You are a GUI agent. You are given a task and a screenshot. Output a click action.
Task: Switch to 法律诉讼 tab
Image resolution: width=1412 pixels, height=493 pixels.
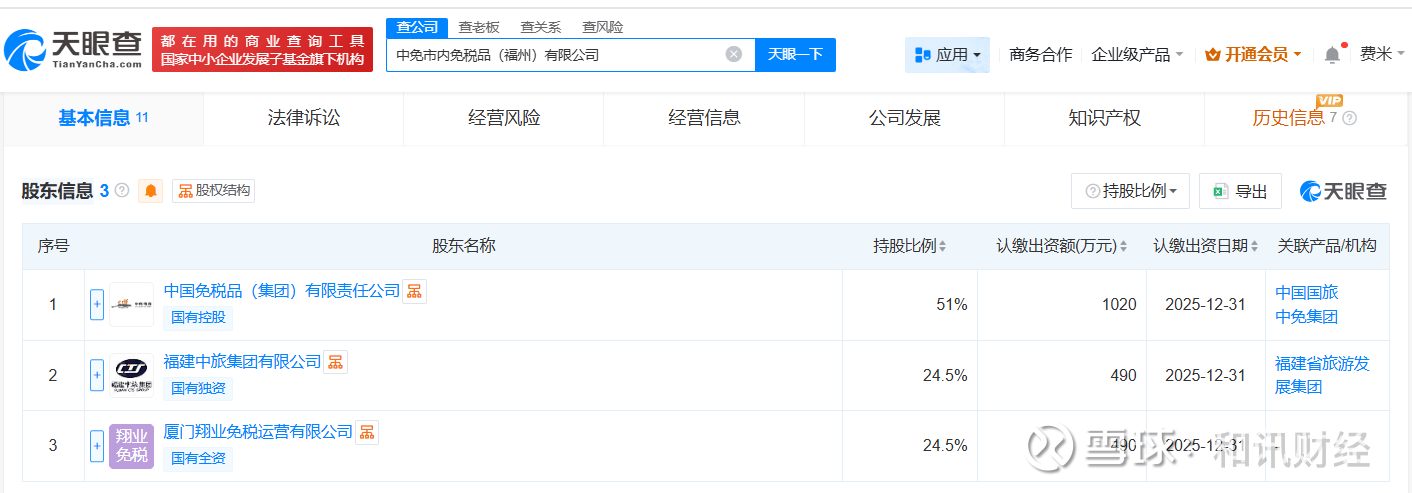(x=304, y=118)
